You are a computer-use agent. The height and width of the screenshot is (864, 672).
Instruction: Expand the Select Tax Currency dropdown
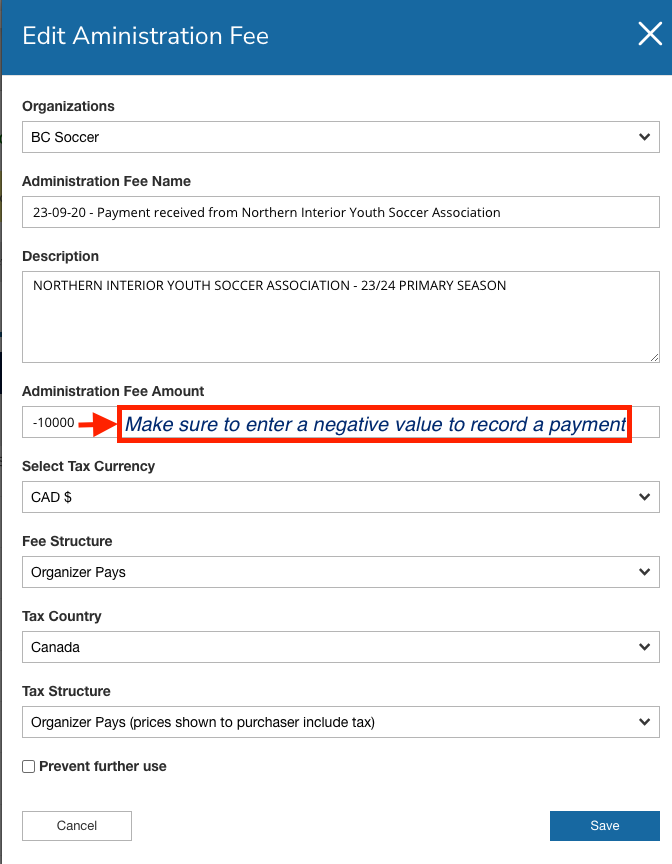click(x=340, y=497)
